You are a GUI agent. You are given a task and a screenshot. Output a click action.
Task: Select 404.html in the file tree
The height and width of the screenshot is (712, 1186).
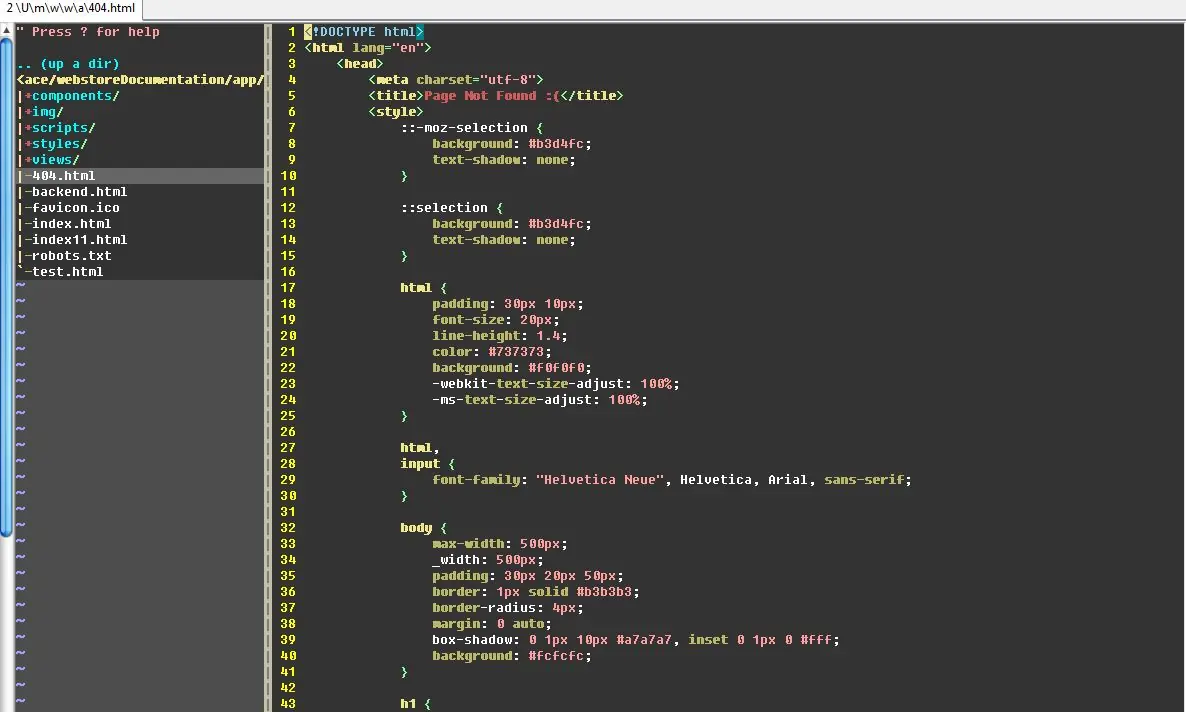click(x=139, y=176)
